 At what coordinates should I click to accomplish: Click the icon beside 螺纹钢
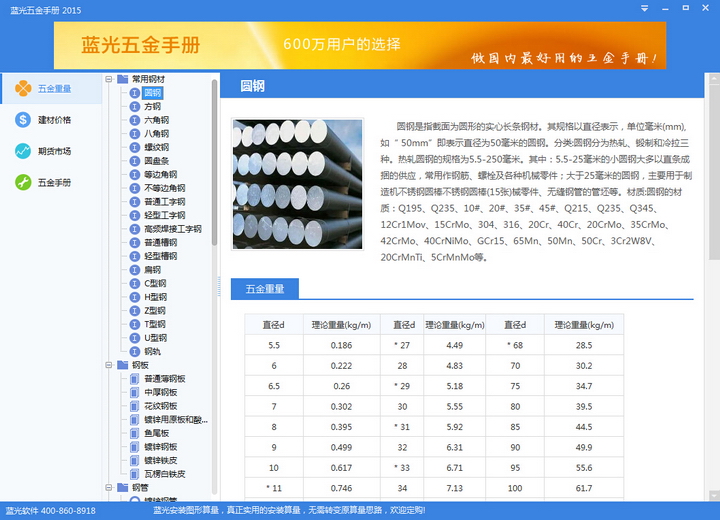click(x=135, y=147)
